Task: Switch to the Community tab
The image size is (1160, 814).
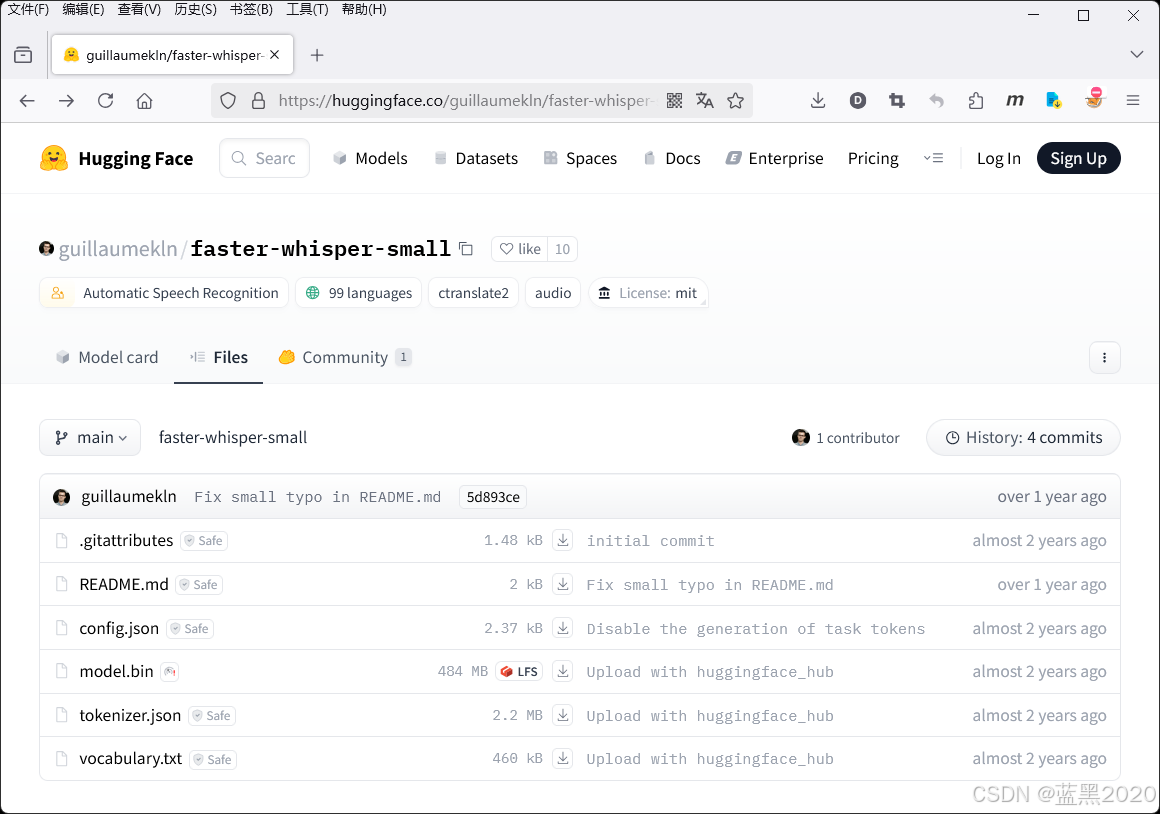Action: point(345,357)
